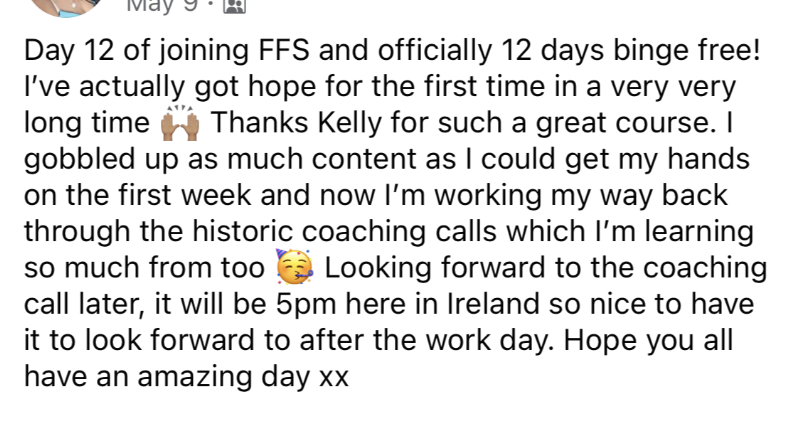Click the word Ireland in the post
Screen dimensions: 804x426
(x=494, y=303)
